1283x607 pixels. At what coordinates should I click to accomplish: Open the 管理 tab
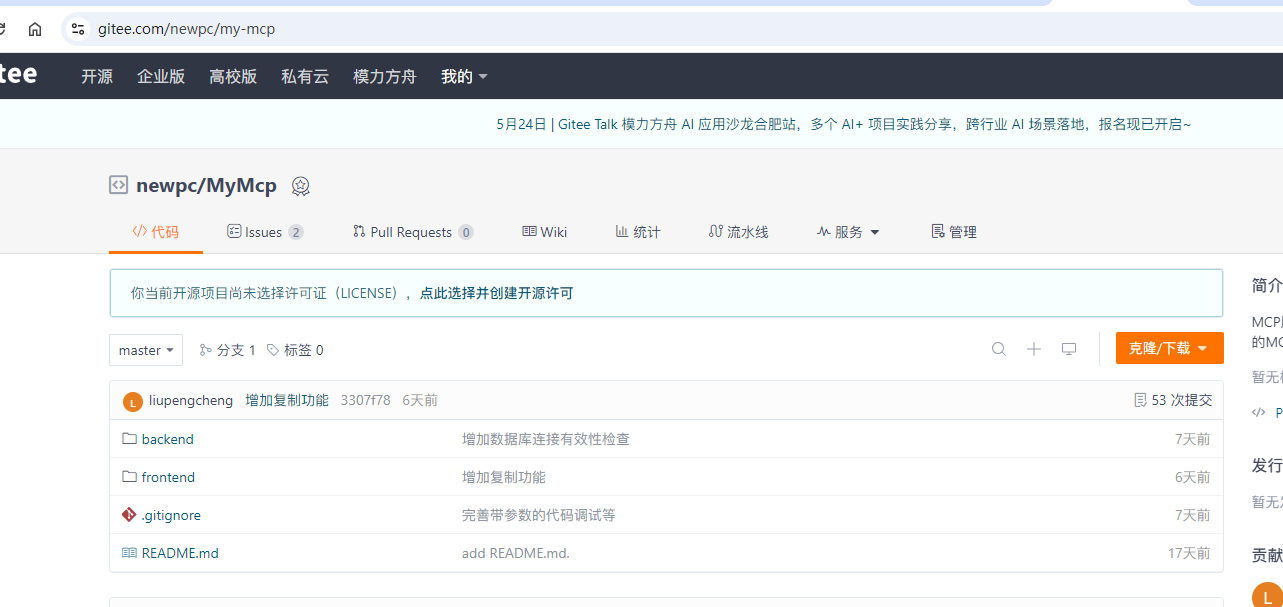[954, 232]
